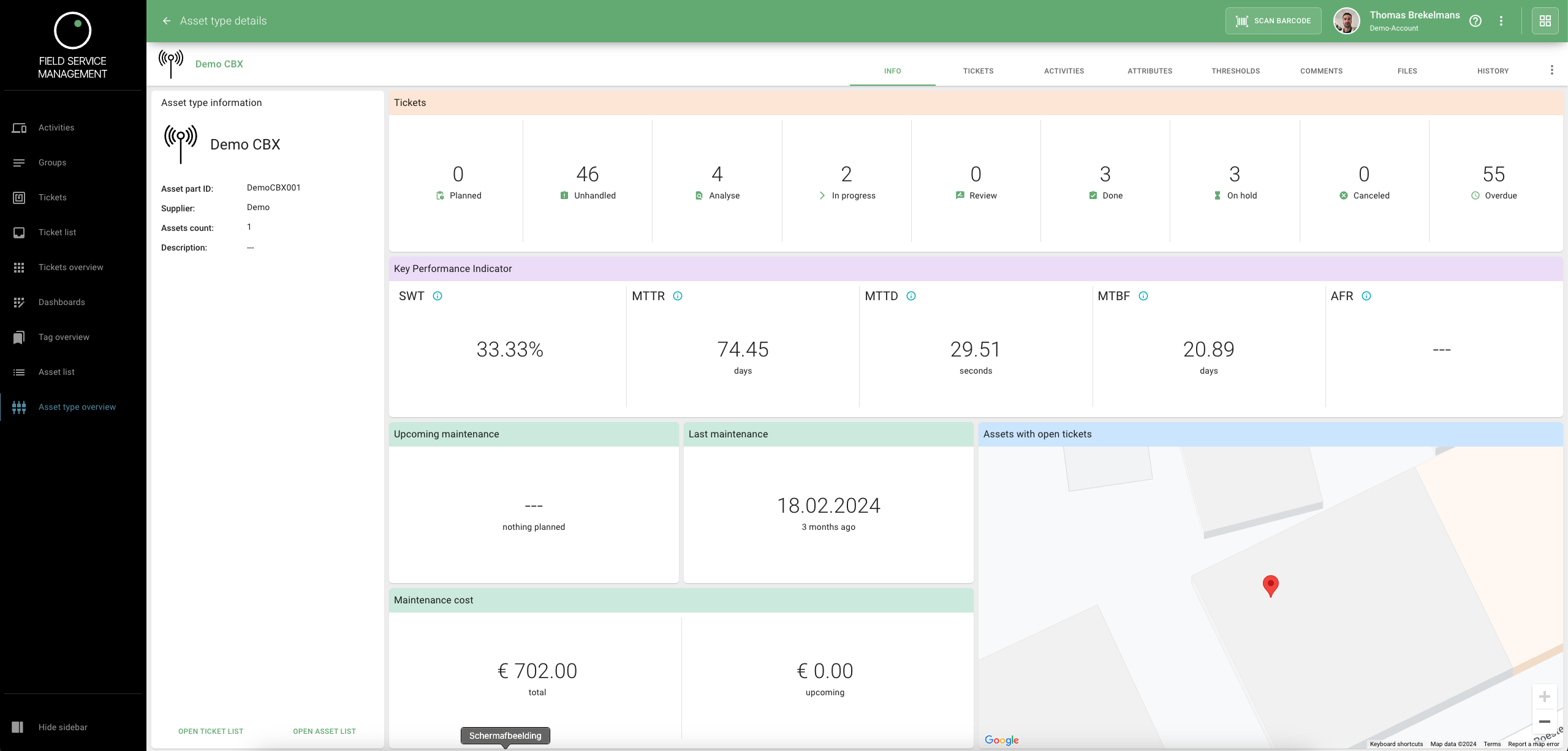The width and height of the screenshot is (1568, 751).
Task: Open header three-dot user menu
Action: [x=1501, y=21]
